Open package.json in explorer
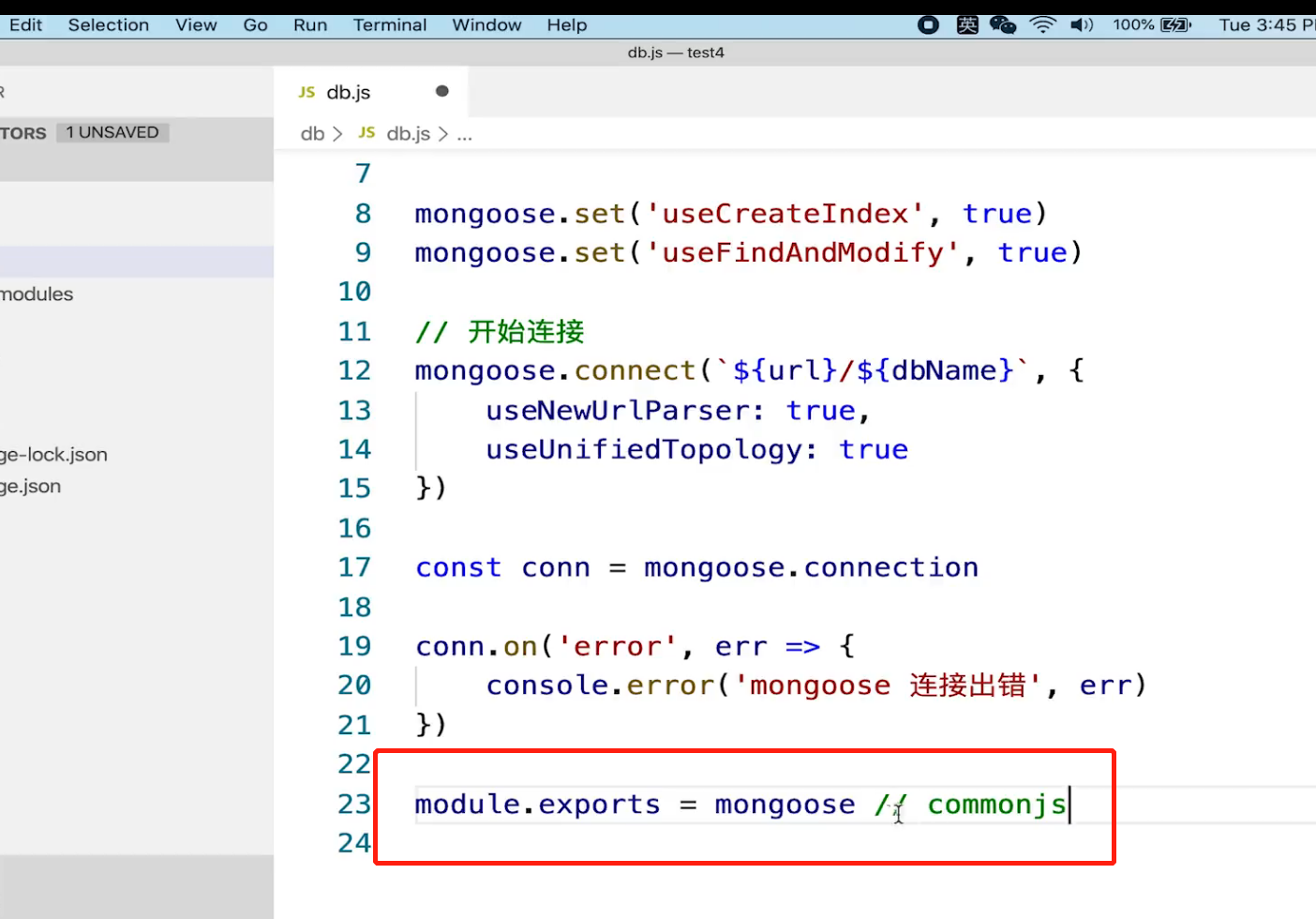 (x=30, y=487)
